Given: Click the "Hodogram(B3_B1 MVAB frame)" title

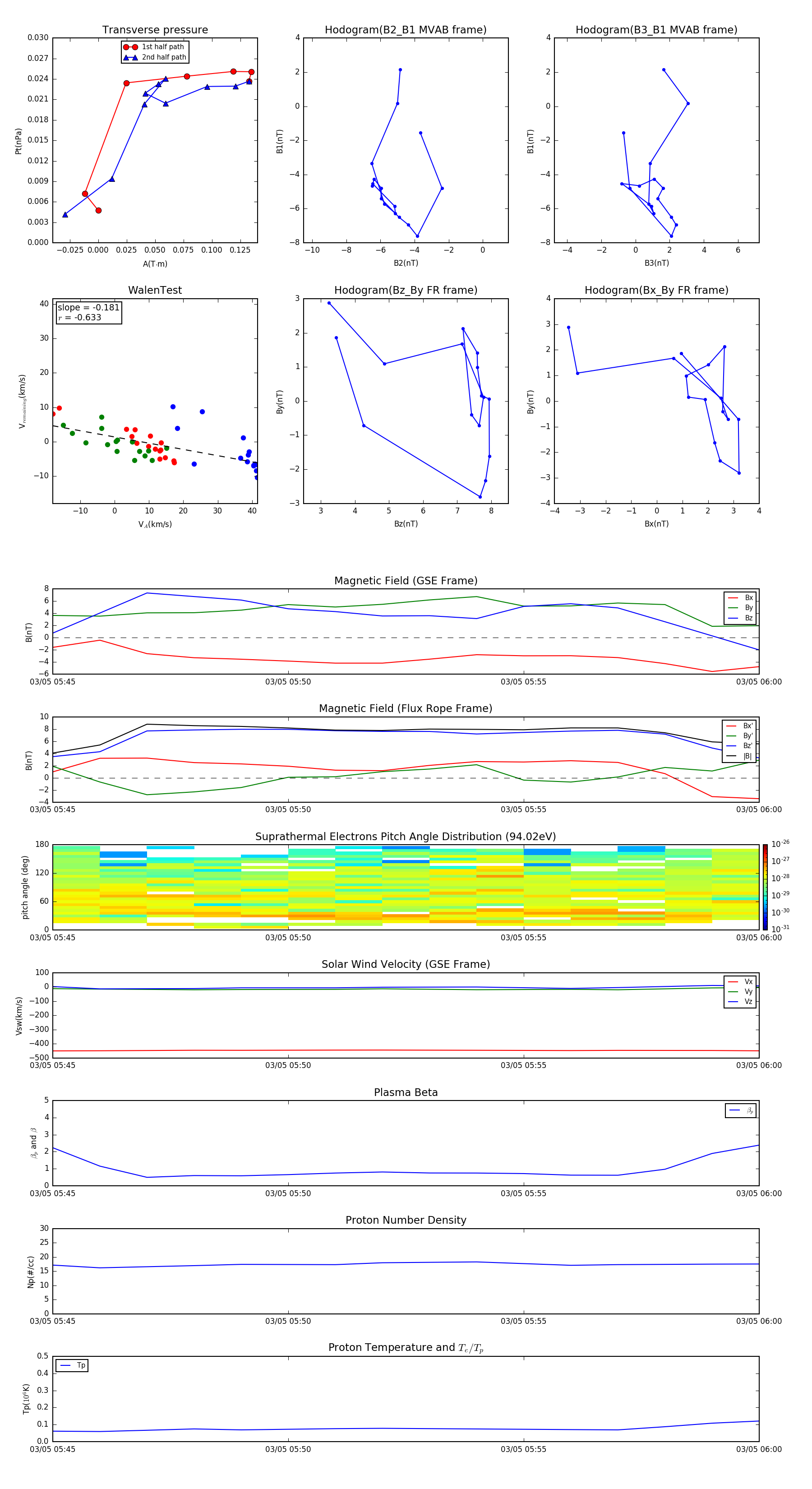Looking at the screenshot, I should 656,29.
